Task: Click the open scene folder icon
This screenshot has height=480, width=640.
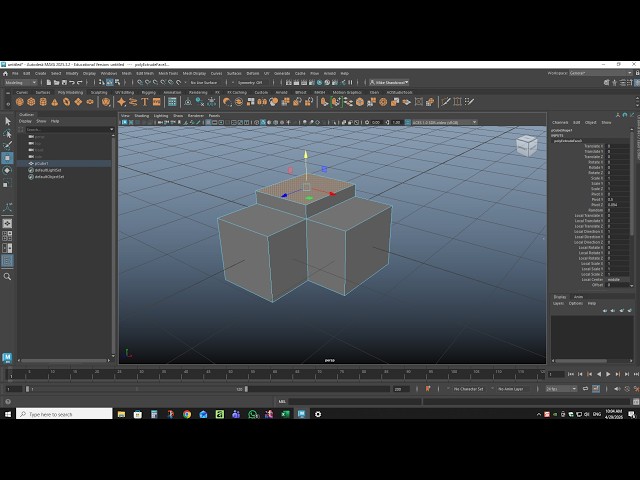Action: [56, 82]
